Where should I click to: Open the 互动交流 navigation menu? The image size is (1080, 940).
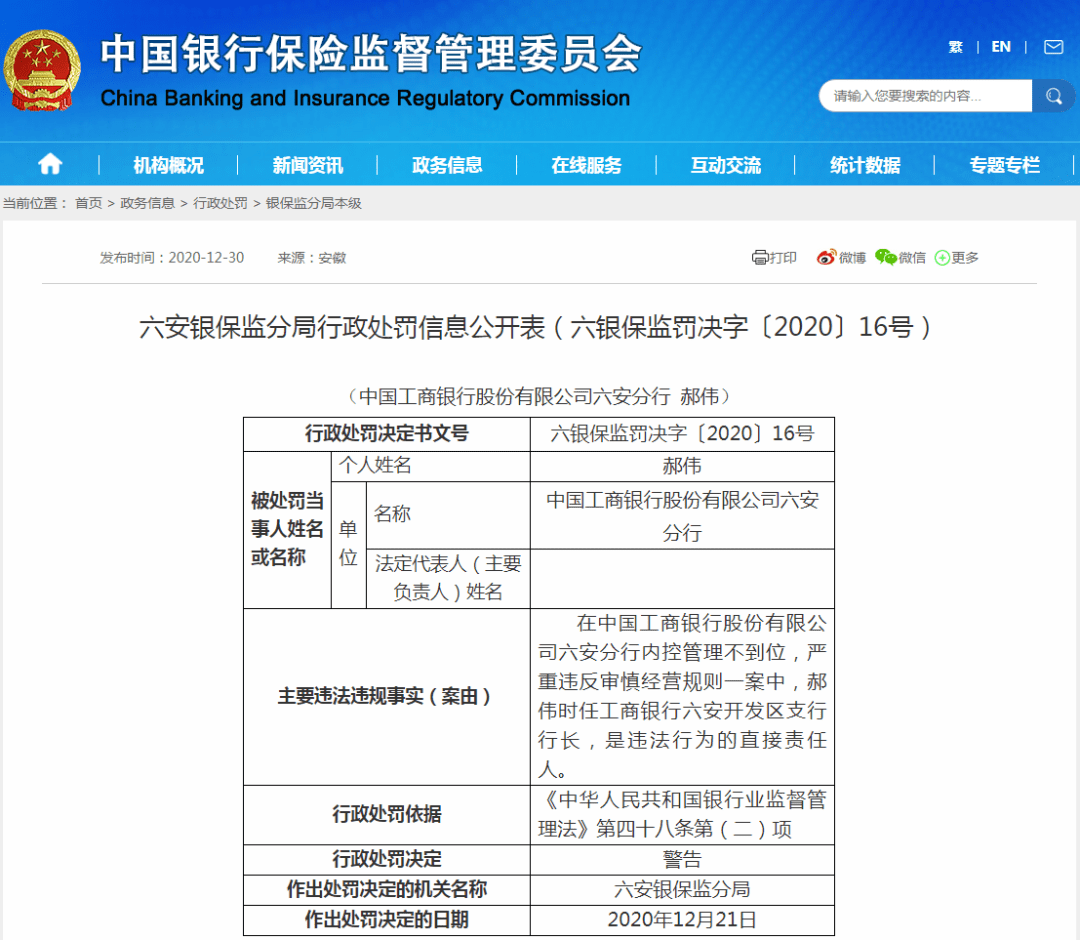point(726,164)
